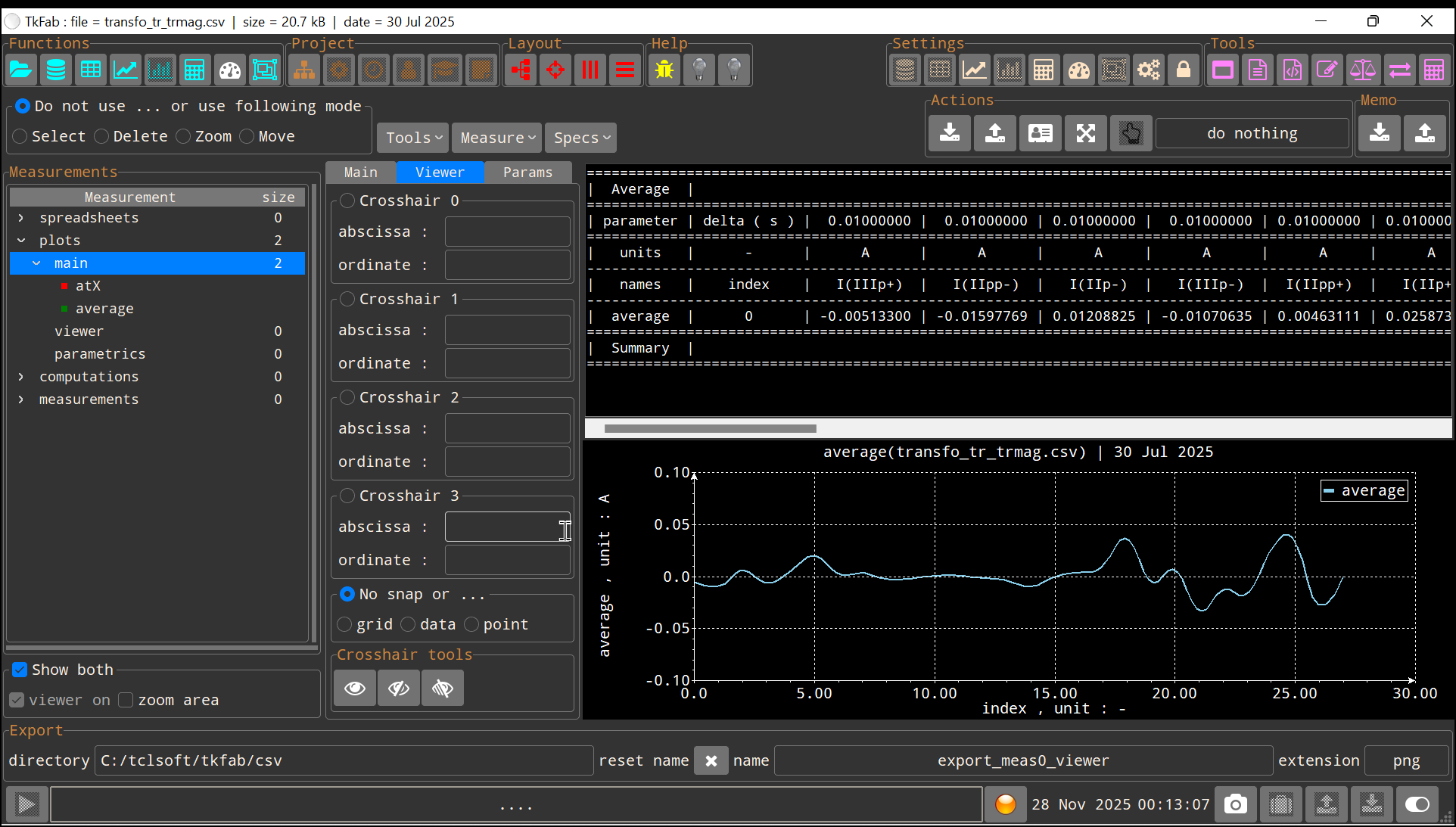The image size is (1456, 827).
Task: Select the gauge icon in the Functions toolbar
Action: [229, 69]
